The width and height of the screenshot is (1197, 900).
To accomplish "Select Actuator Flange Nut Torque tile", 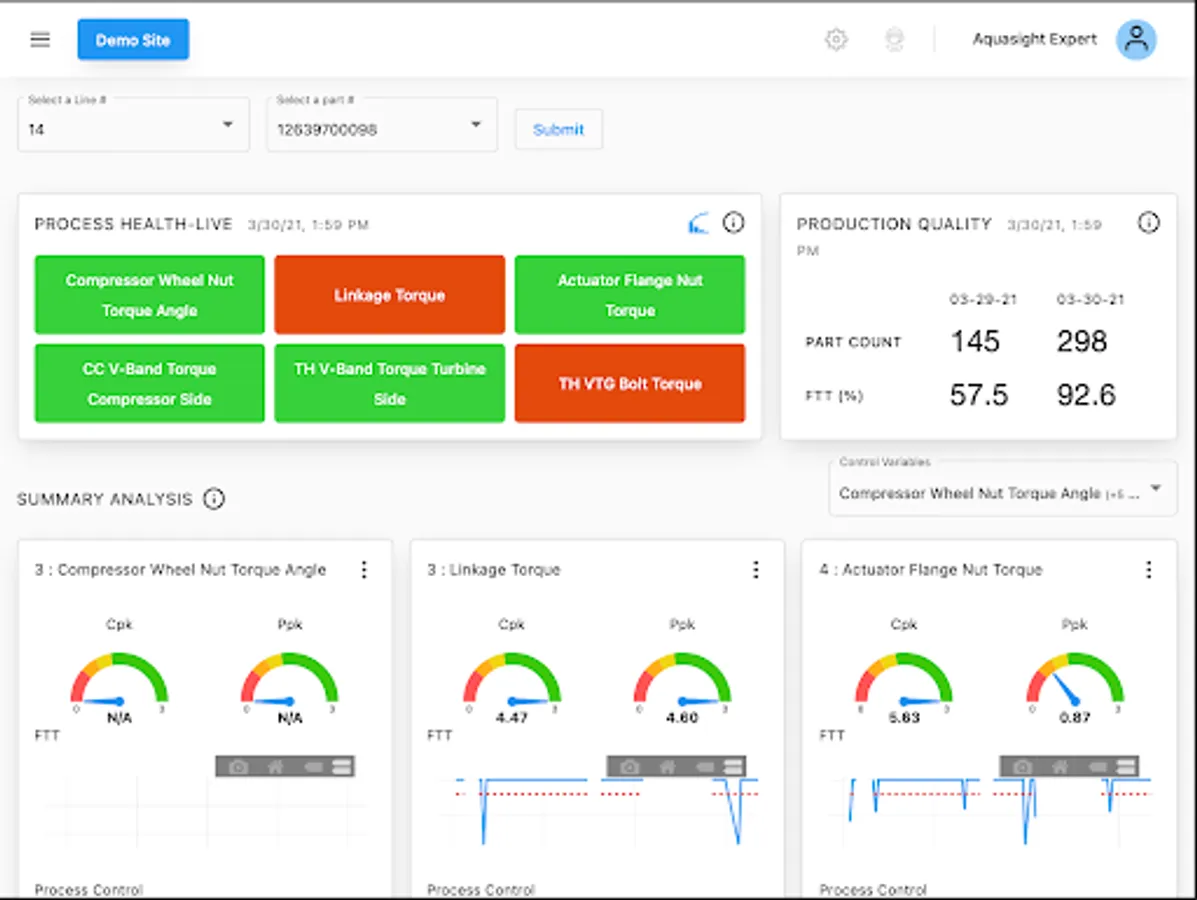I will tap(630, 295).
